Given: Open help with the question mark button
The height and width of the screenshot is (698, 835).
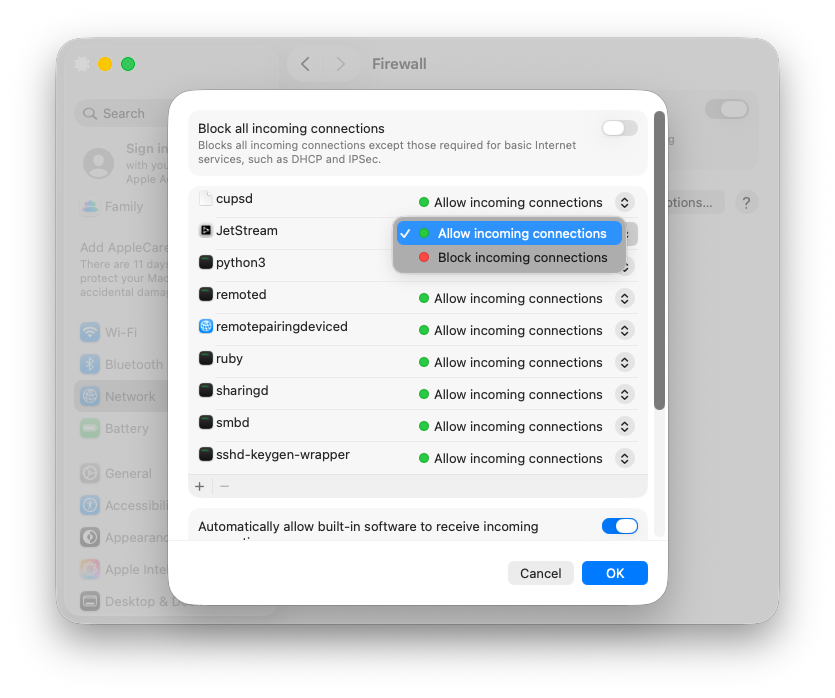Looking at the screenshot, I should point(747,202).
